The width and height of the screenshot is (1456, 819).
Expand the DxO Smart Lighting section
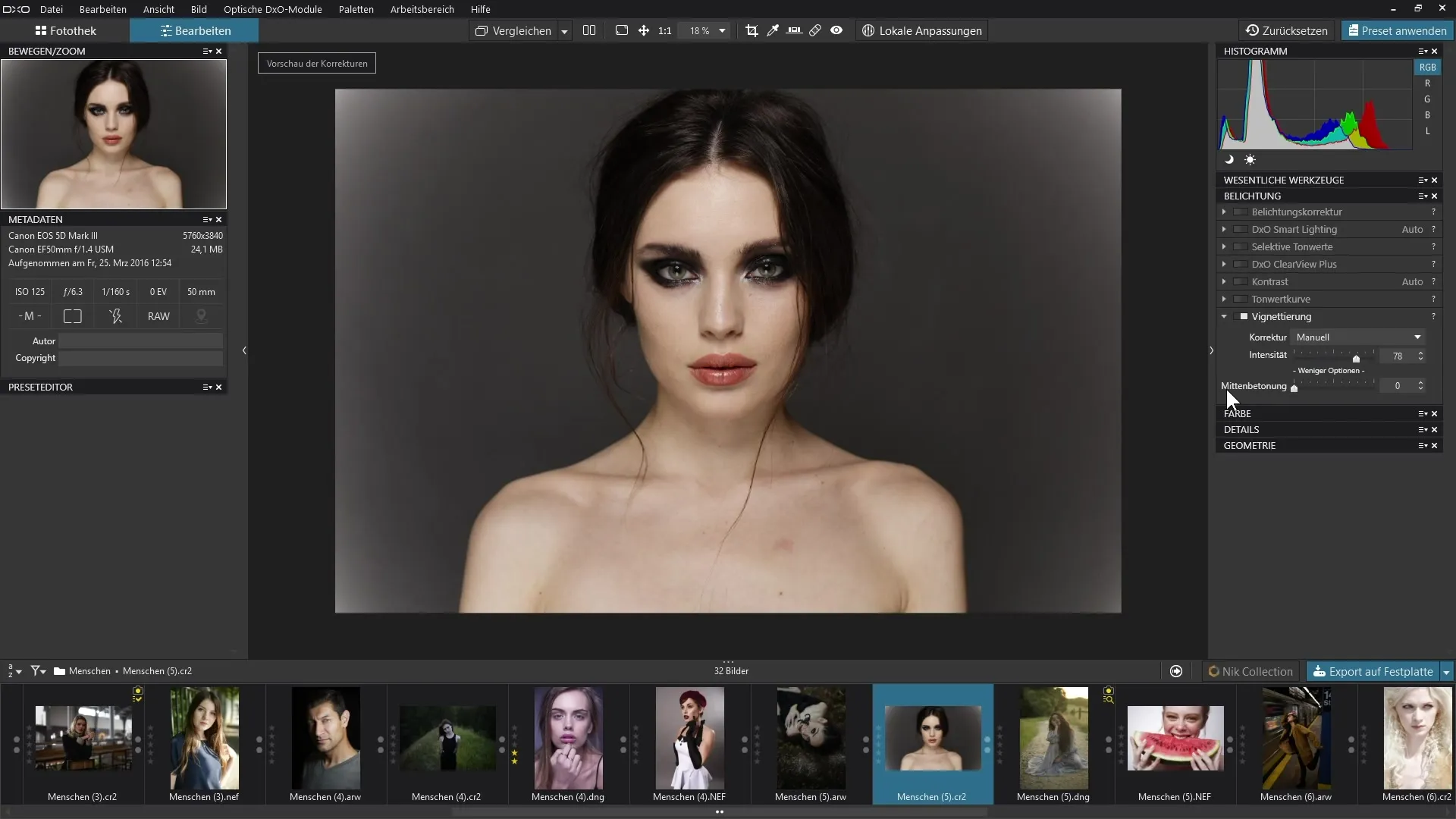pos(1224,230)
